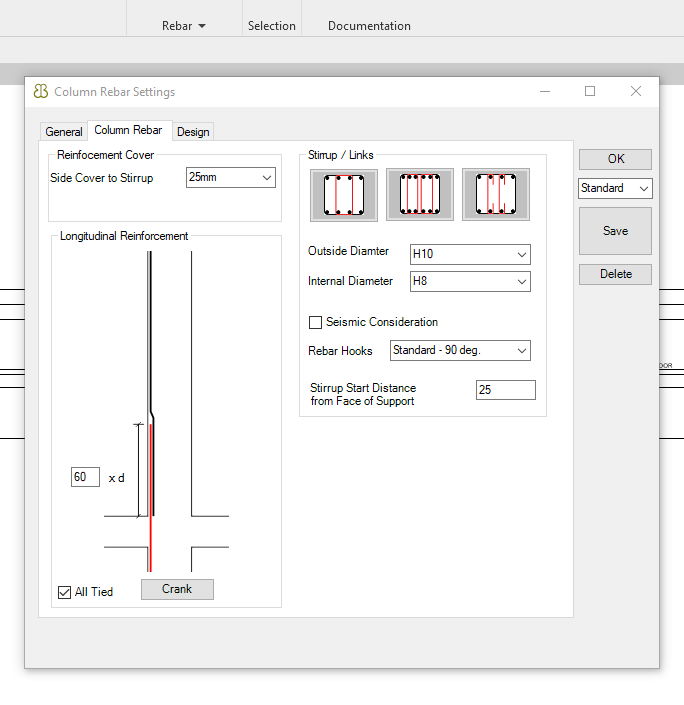Maximize the Column Rebar Settings dialog
The image size is (684, 705).
pos(590,91)
